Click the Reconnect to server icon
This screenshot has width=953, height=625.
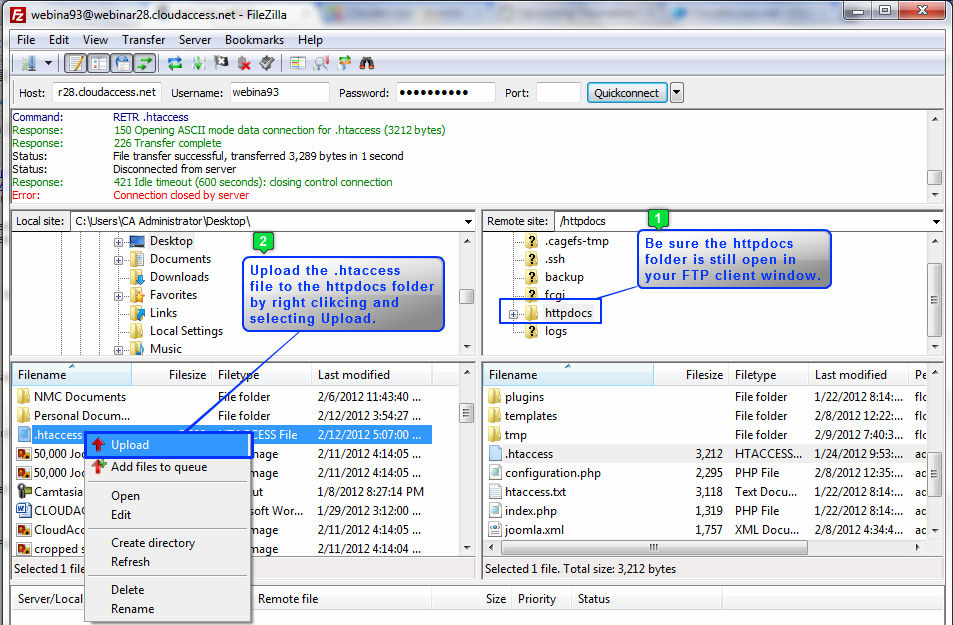click(x=267, y=63)
